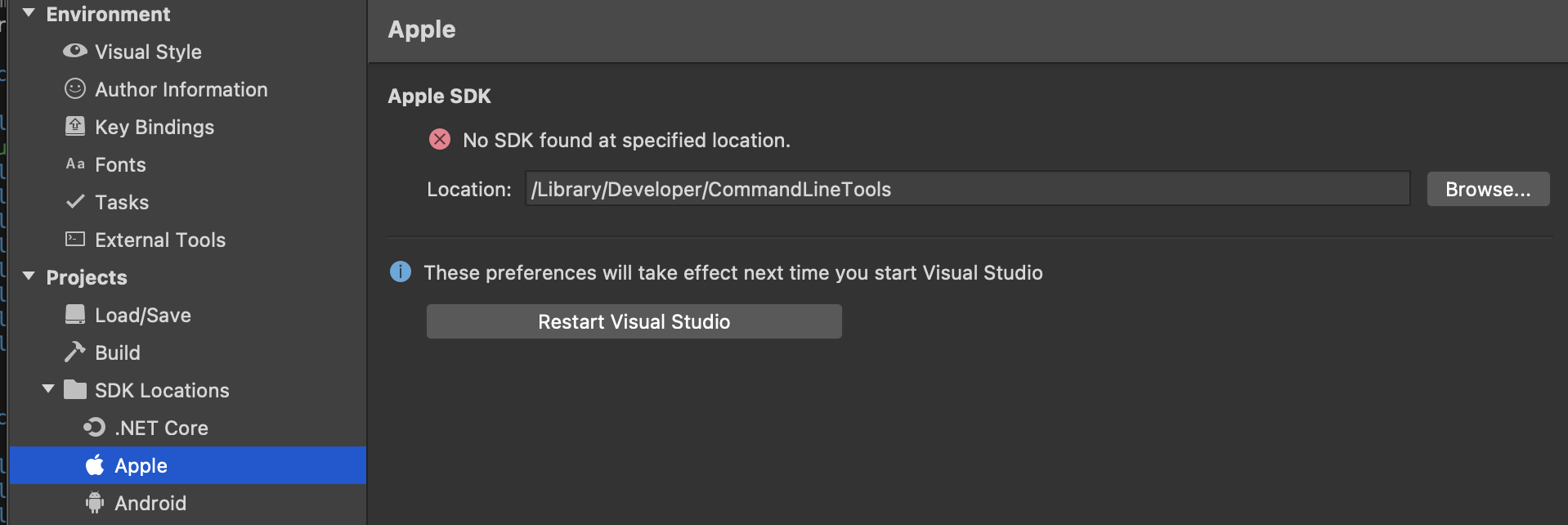
Task: Click Browse to choose SDK location
Action: coord(1488,189)
